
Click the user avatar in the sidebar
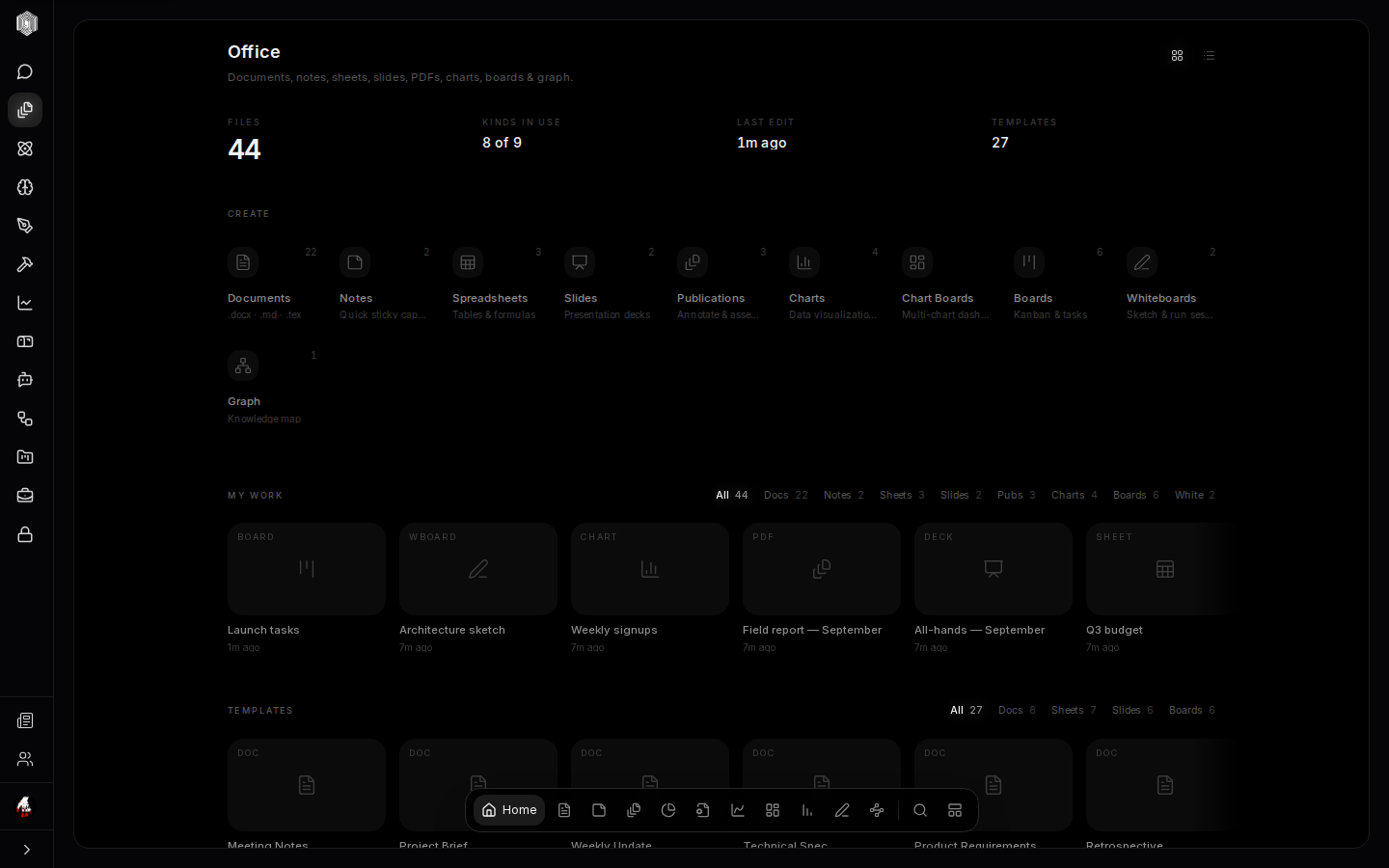click(x=25, y=806)
